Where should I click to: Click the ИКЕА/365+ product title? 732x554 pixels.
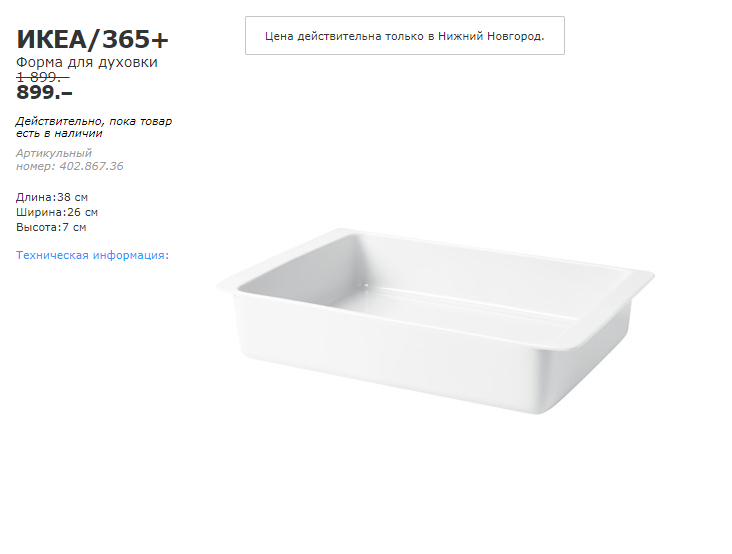(x=93, y=40)
